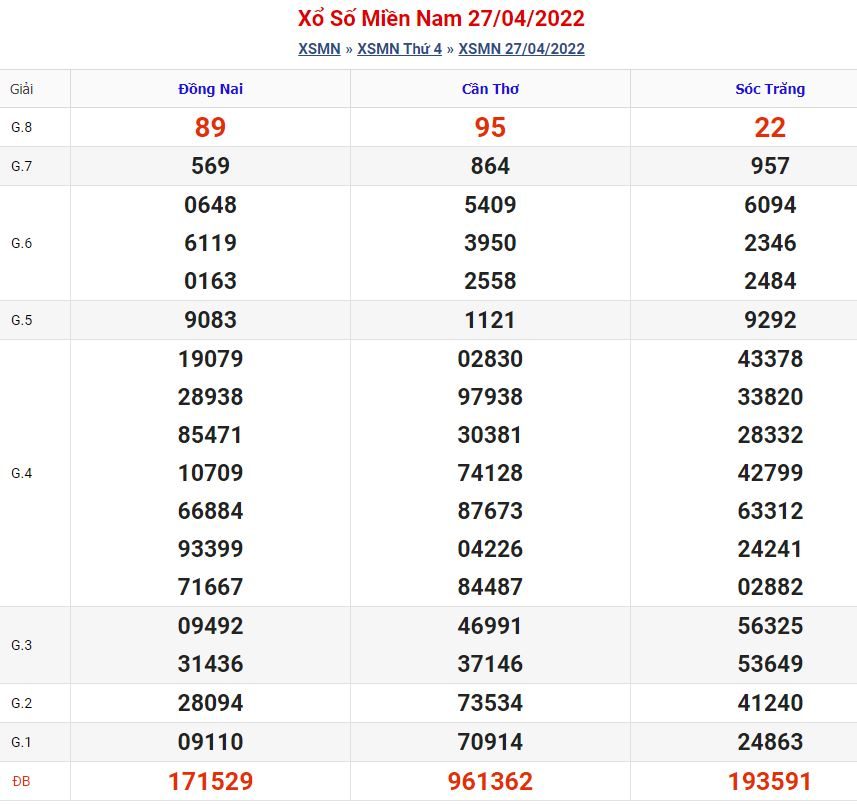857x804 pixels.
Task: Click G.1 number 70914
Action: tap(490, 742)
